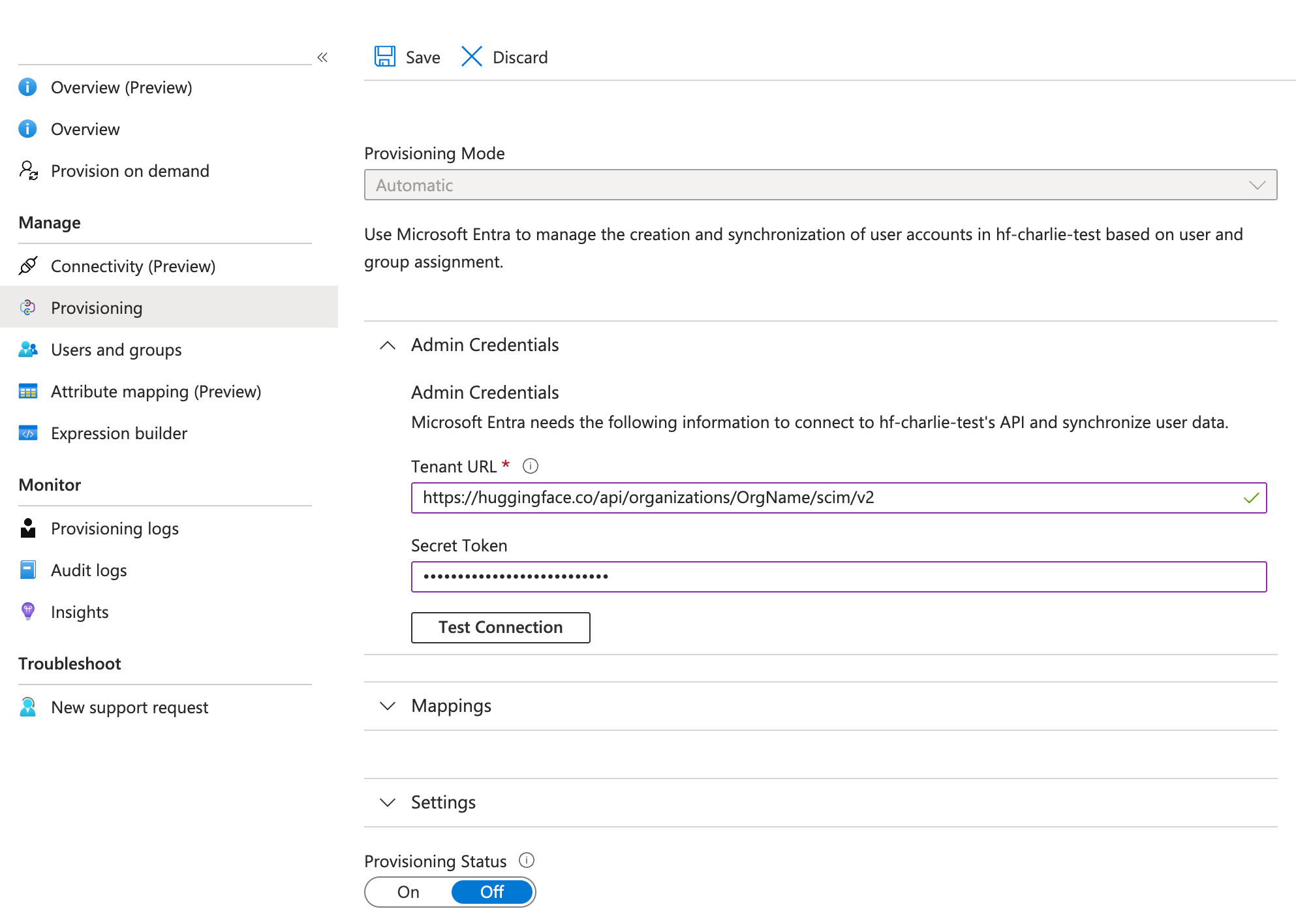Expand the Mappings section
This screenshot has width=1296, height=924.
[386, 706]
